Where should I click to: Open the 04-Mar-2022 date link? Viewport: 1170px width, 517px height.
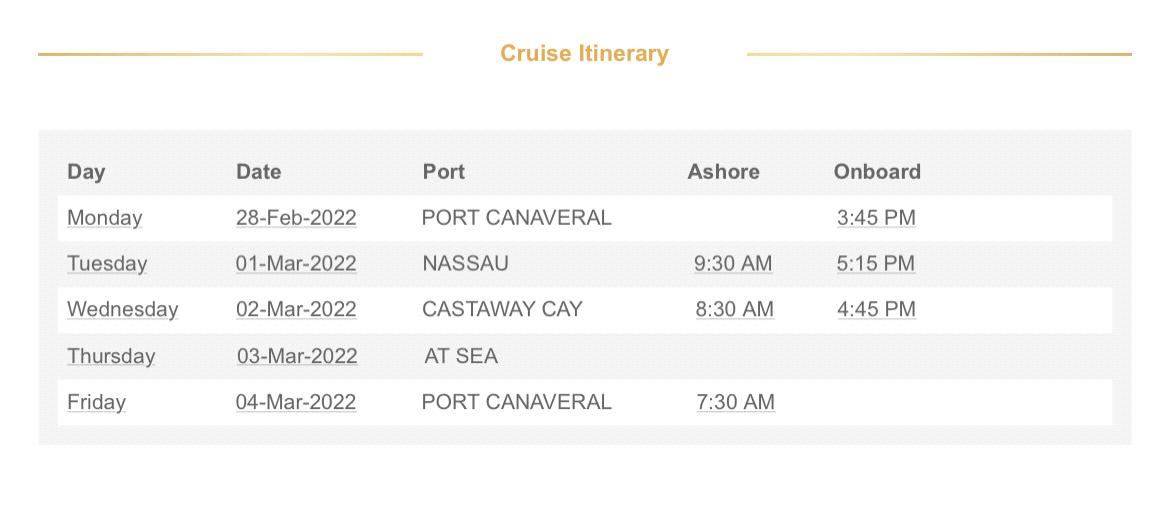(x=296, y=402)
